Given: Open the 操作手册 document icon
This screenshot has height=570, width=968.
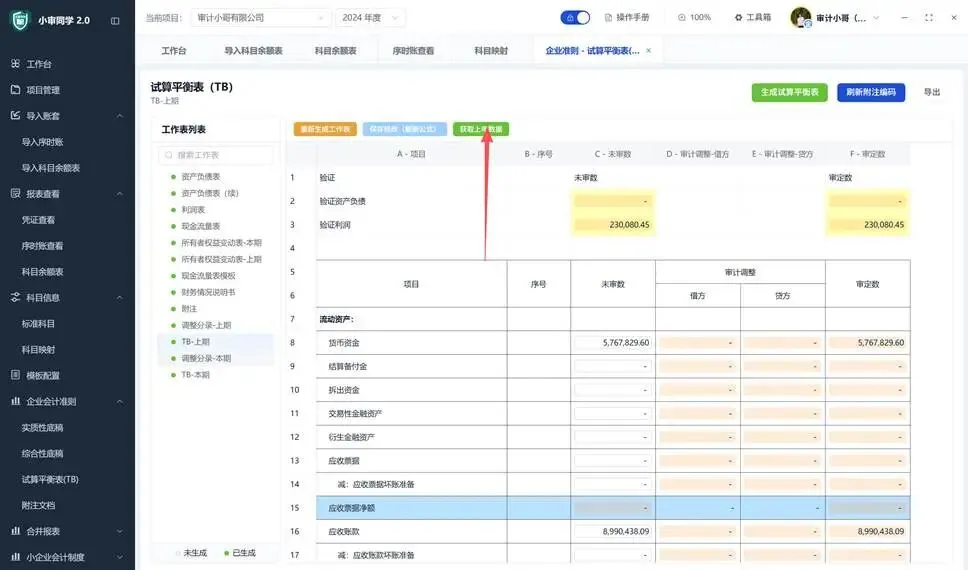Looking at the screenshot, I should coord(608,18).
